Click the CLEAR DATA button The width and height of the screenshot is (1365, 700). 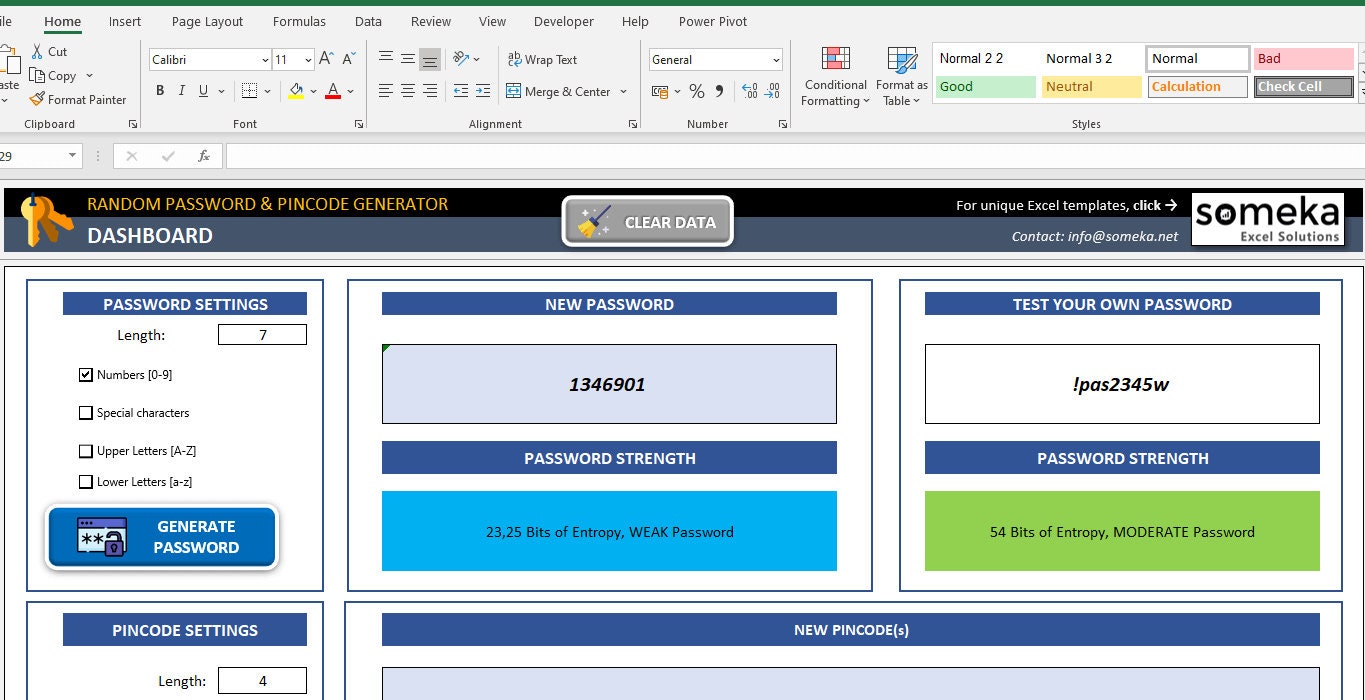[647, 221]
